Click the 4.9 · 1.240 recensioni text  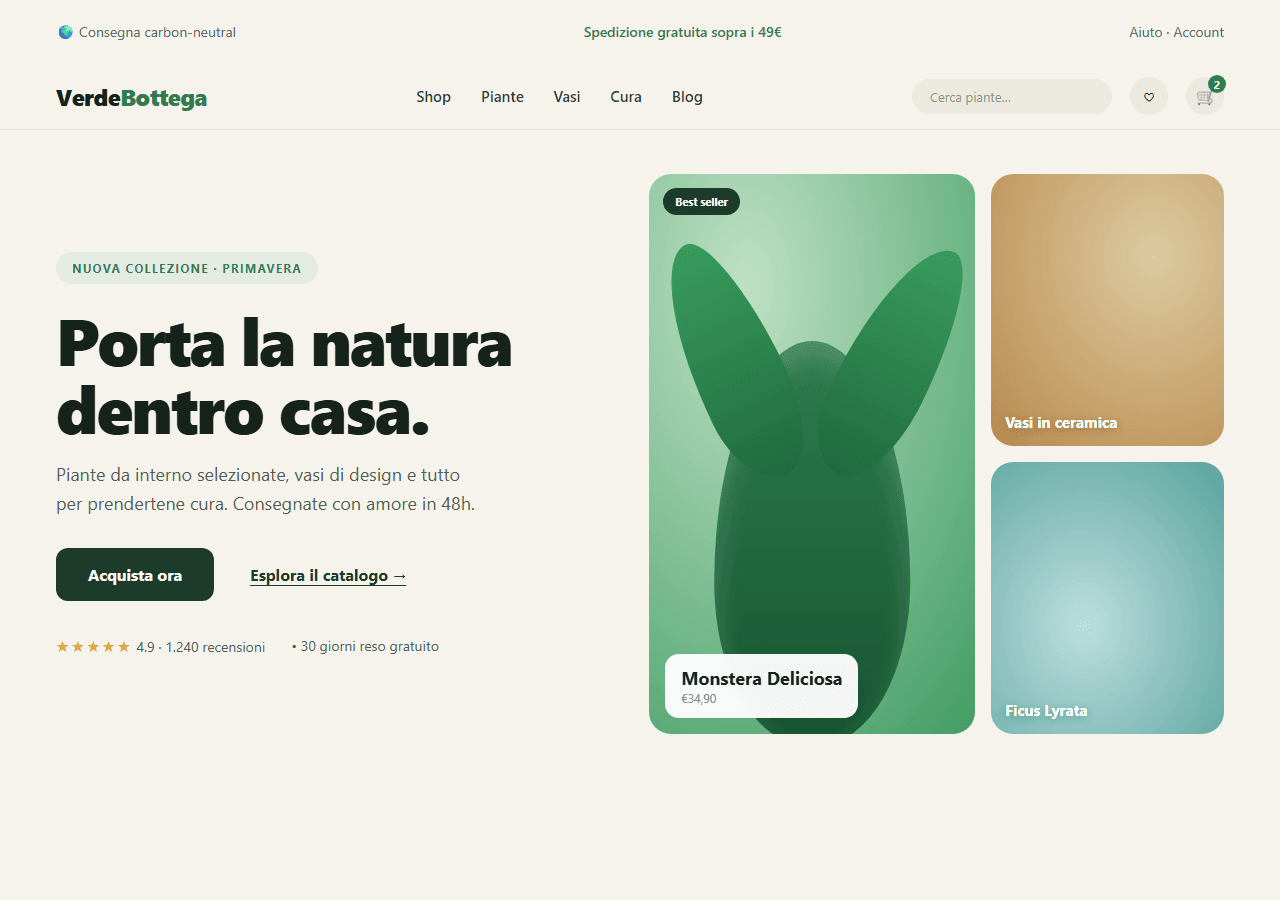click(x=201, y=647)
